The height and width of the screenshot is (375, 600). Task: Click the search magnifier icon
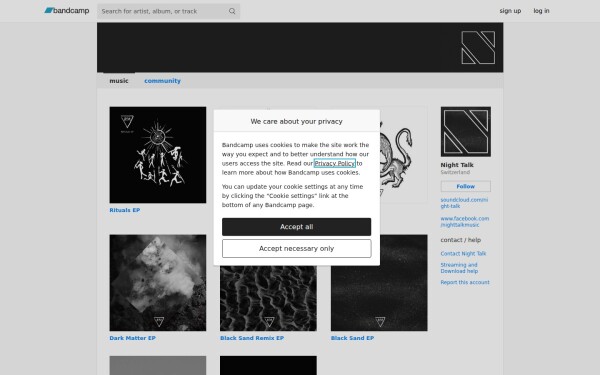(x=232, y=11)
